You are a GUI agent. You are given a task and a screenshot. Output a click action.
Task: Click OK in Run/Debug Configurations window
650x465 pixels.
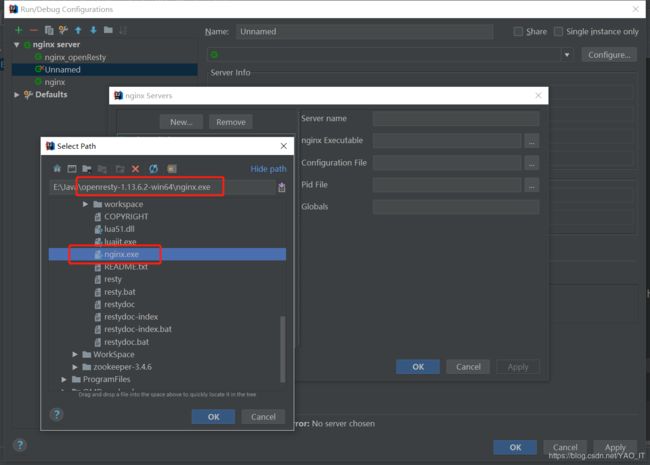coord(515,447)
